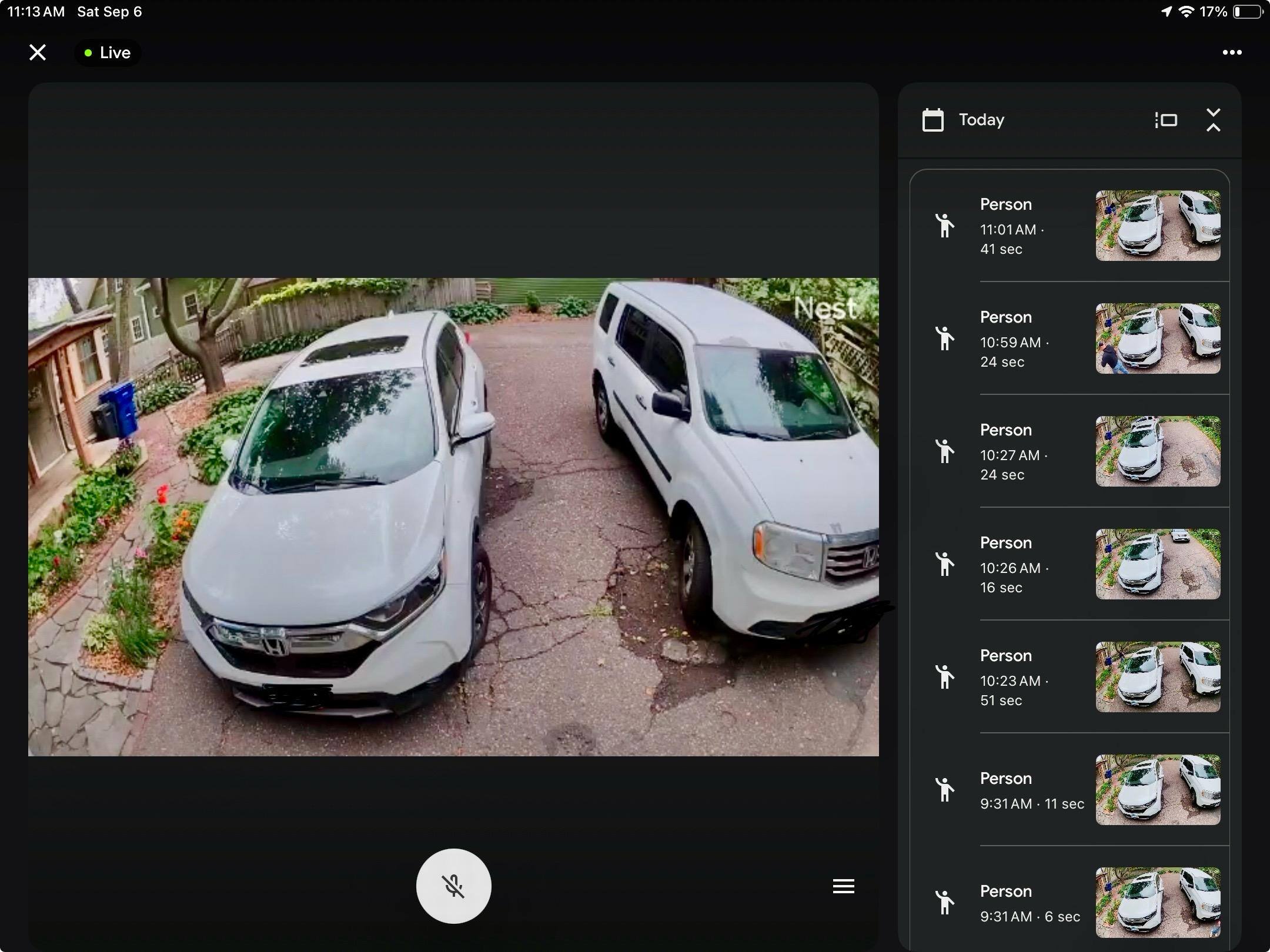Close the camera view with X
The image size is (1270, 952).
(x=38, y=52)
